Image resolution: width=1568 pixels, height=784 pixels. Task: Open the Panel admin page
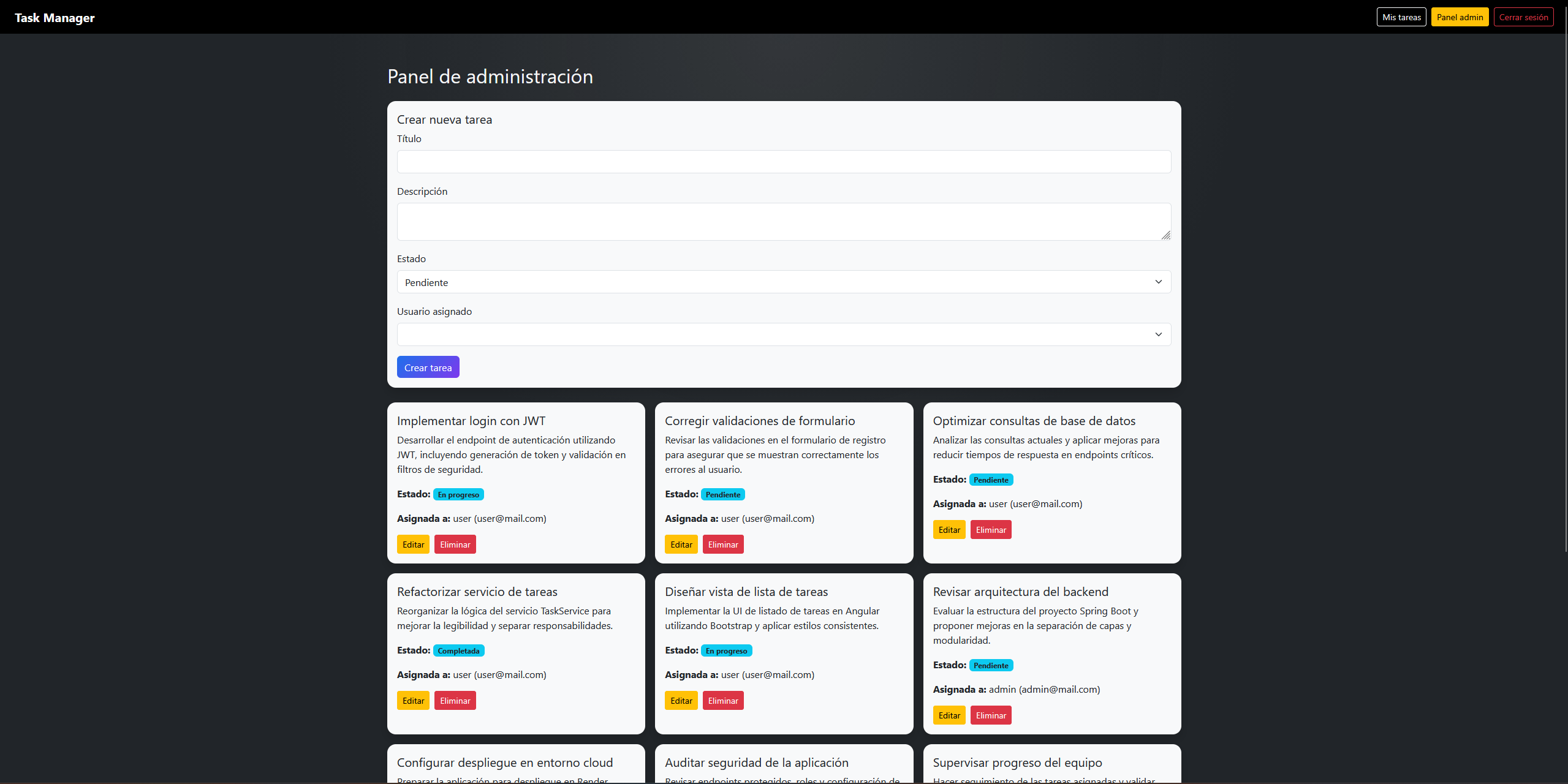[1460, 17]
